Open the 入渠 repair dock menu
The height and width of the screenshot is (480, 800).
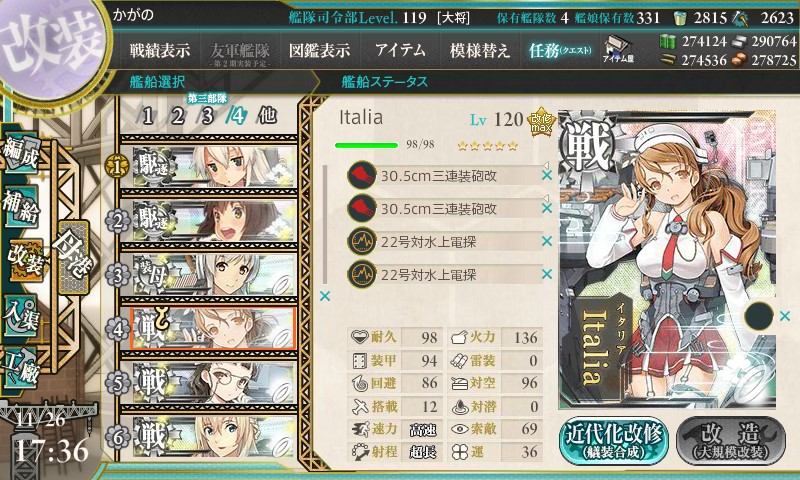point(21,316)
